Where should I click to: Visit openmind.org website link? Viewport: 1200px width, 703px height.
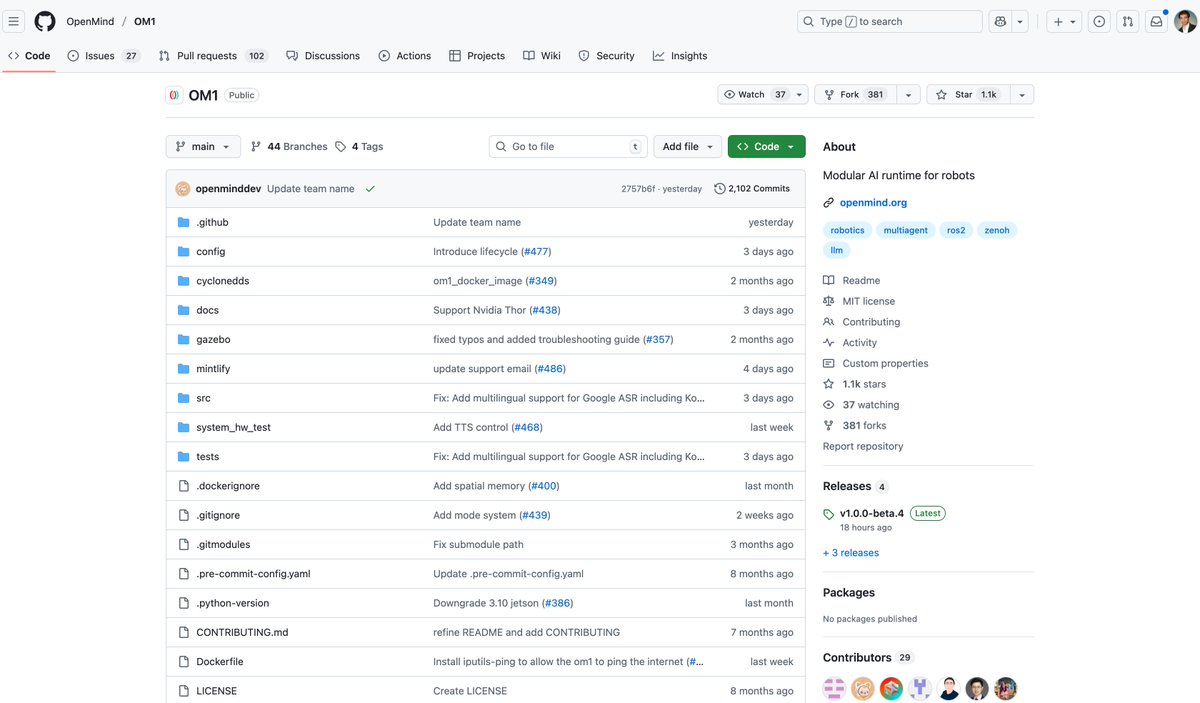pyautogui.click(x=873, y=203)
